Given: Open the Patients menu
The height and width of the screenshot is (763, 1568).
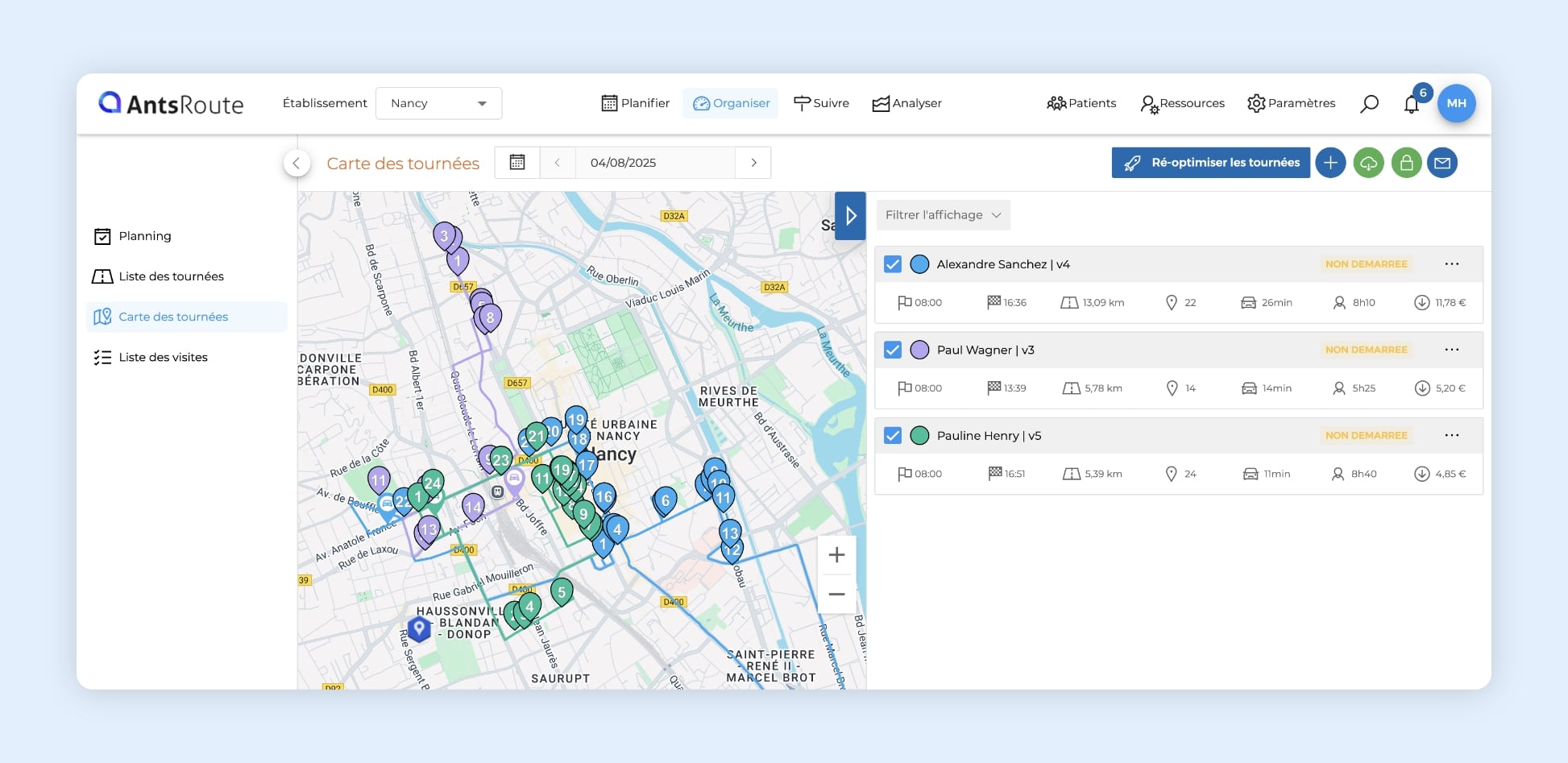Looking at the screenshot, I should [x=1081, y=103].
